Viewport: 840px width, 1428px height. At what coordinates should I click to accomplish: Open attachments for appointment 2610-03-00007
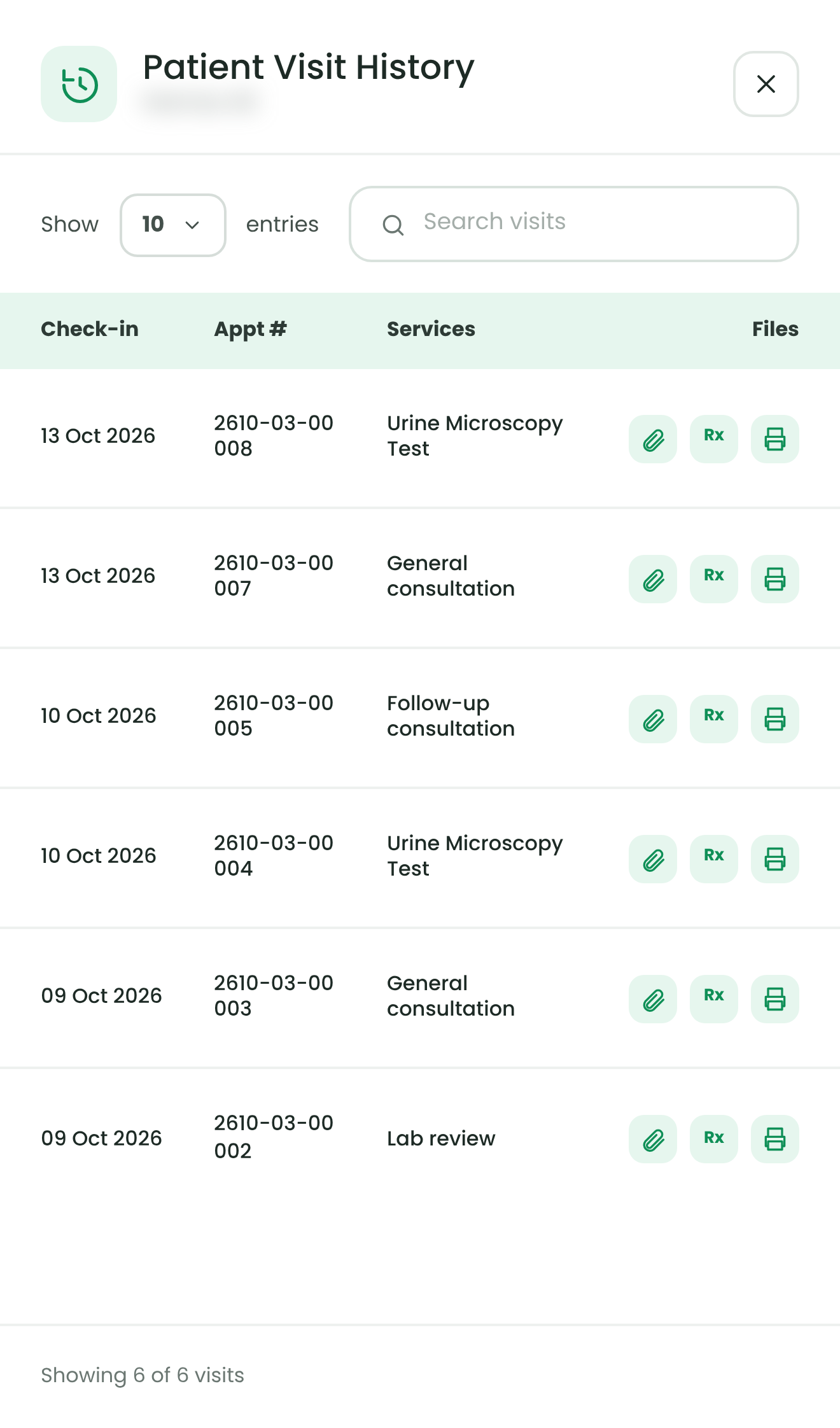(653, 579)
